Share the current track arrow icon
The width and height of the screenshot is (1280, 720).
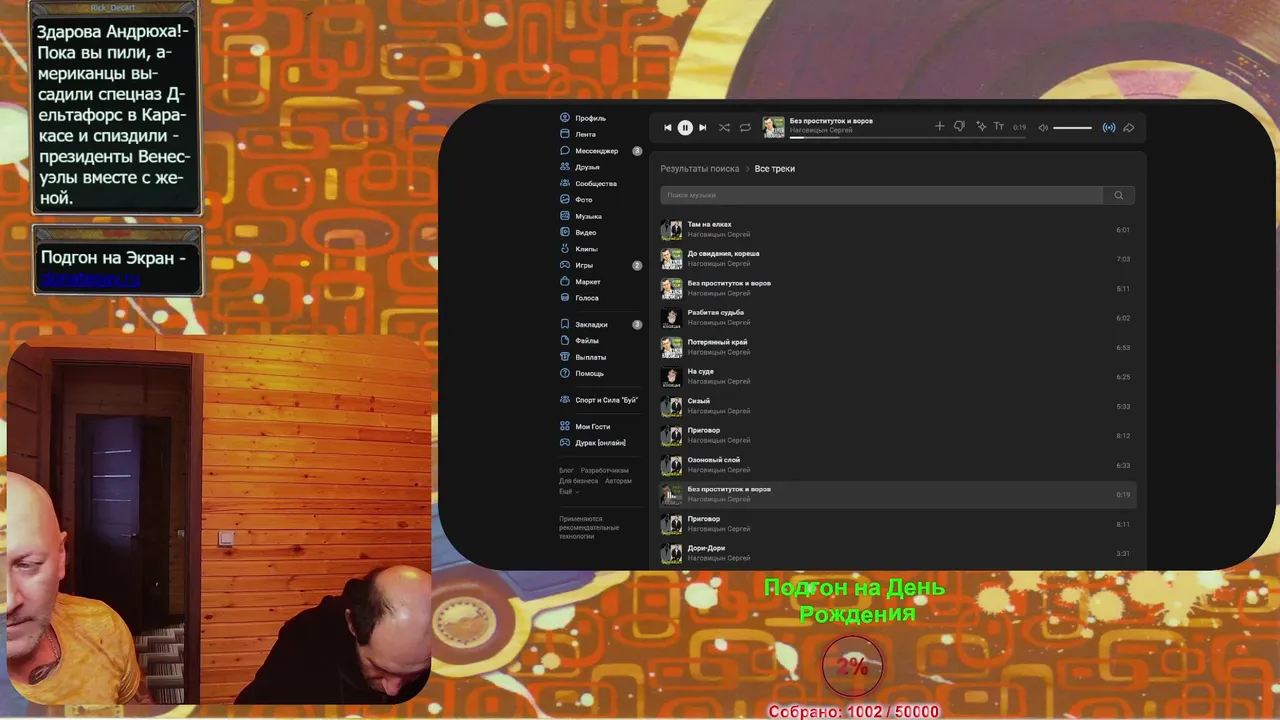[1129, 127]
